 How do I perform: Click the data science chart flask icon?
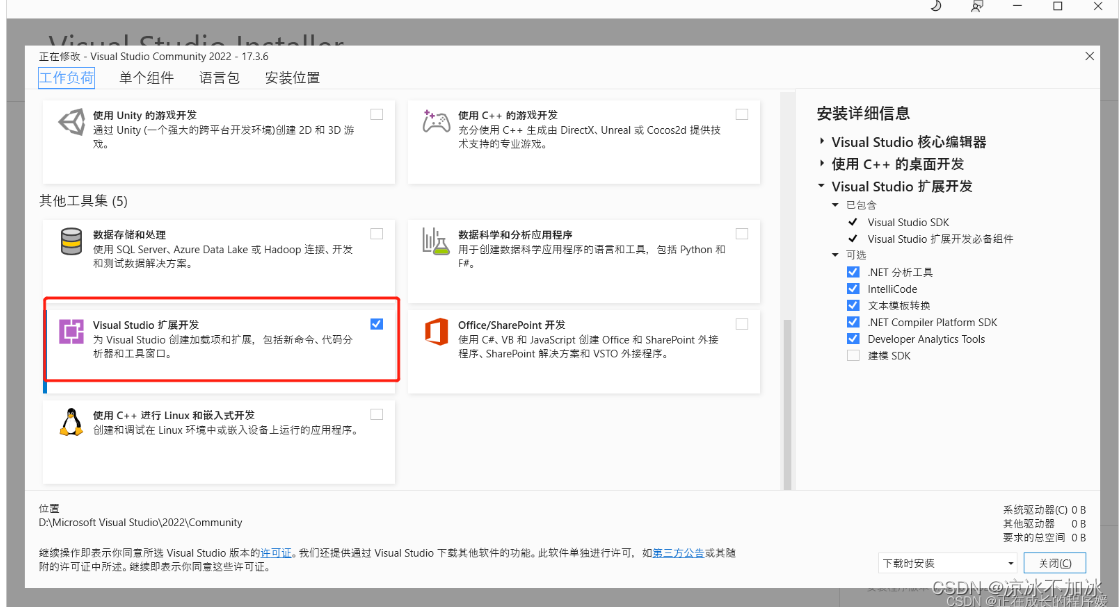click(435, 242)
